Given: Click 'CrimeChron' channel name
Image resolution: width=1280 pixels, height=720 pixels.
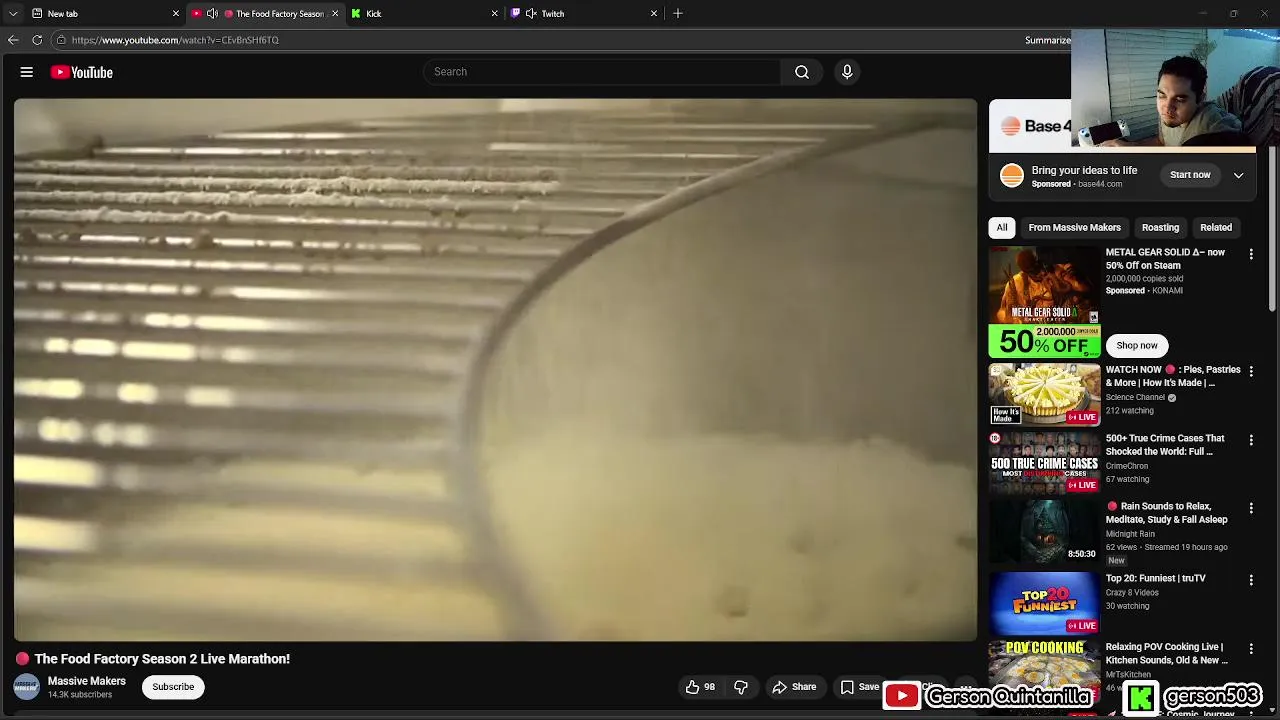Looking at the screenshot, I should coord(1127,466).
